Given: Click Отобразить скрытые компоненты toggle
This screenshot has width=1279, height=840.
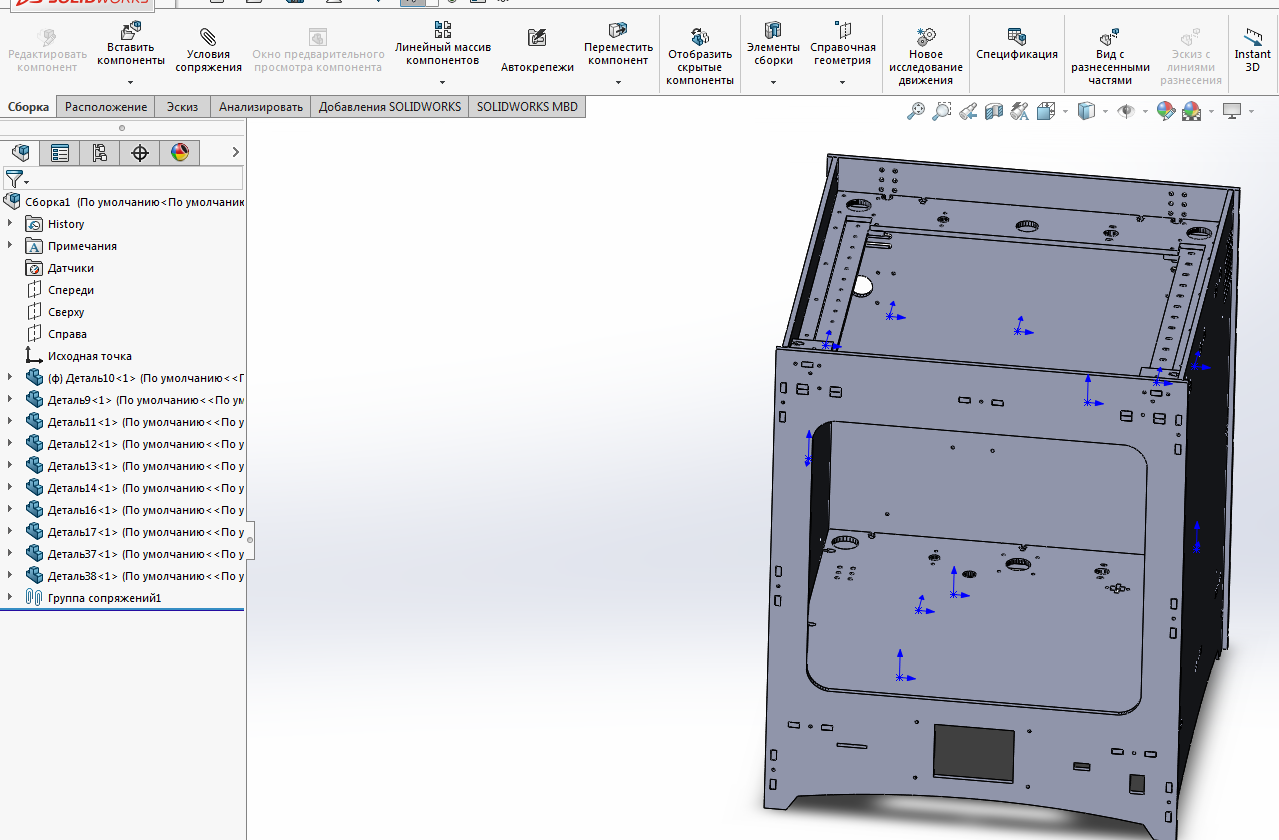Looking at the screenshot, I should (x=700, y=55).
